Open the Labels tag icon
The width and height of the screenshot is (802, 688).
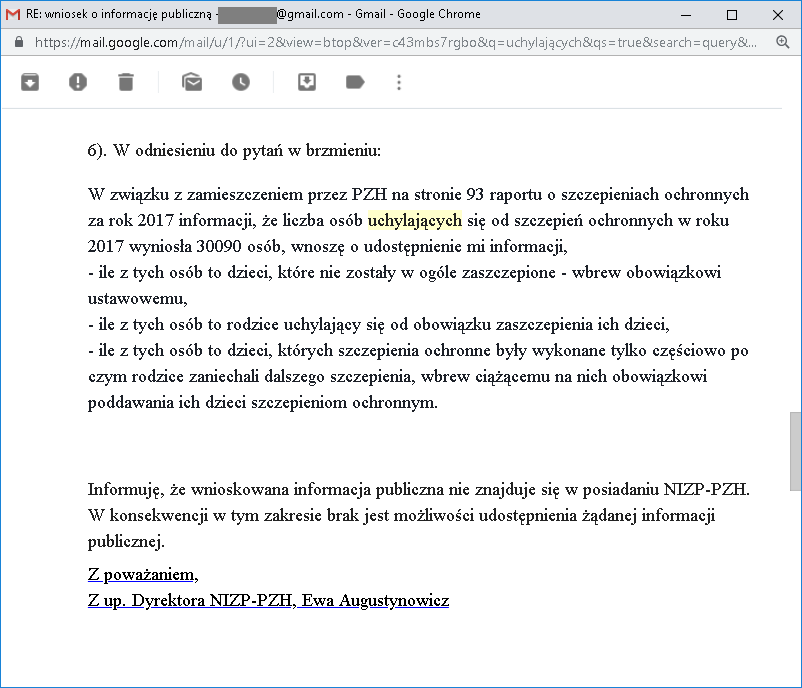point(355,82)
